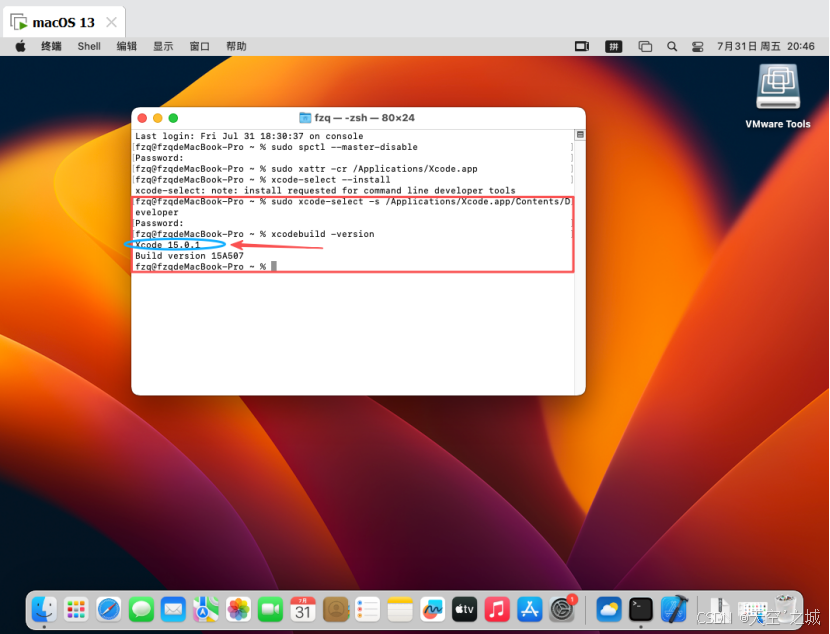Open Spotlight search in menu bar

click(x=672, y=47)
